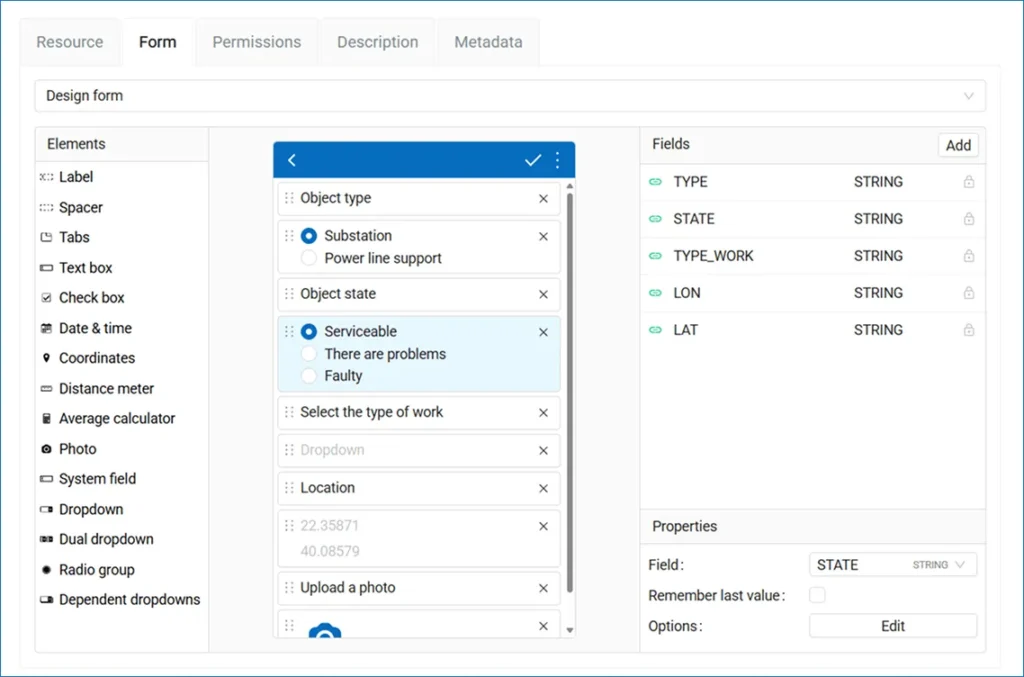Click the link icon next to LON field
This screenshot has height=677, width=1024.
656,293
